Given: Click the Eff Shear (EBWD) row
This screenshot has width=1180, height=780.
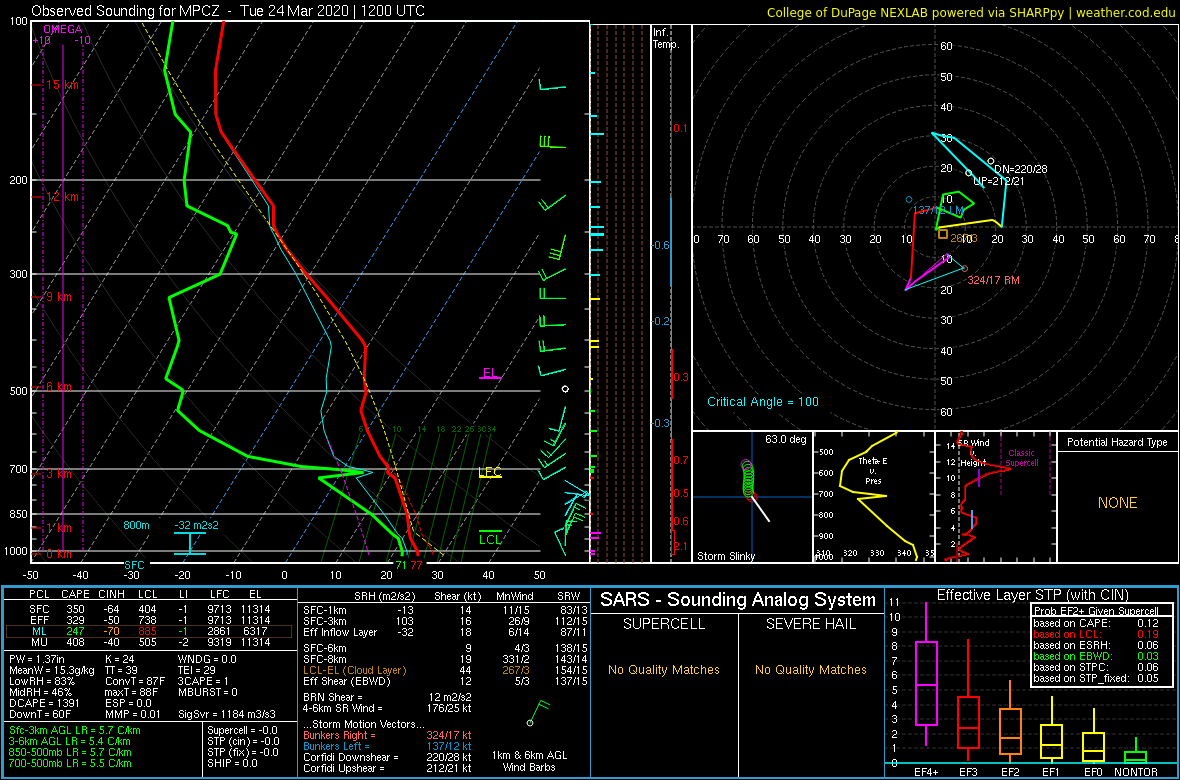Looking at the screenshot, I should pyautogui.click(x=445, y=680).
